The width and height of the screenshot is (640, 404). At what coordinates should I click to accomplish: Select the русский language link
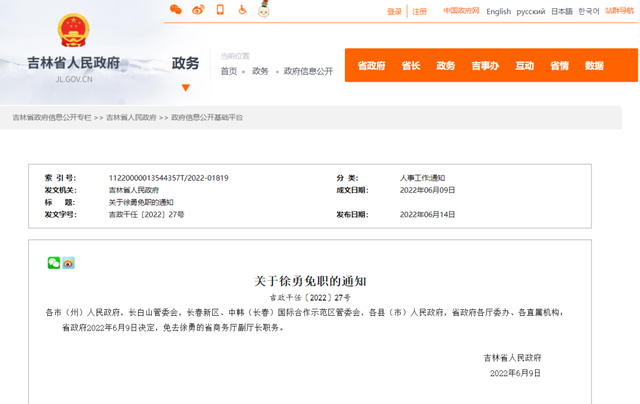[x=530, y=12]
